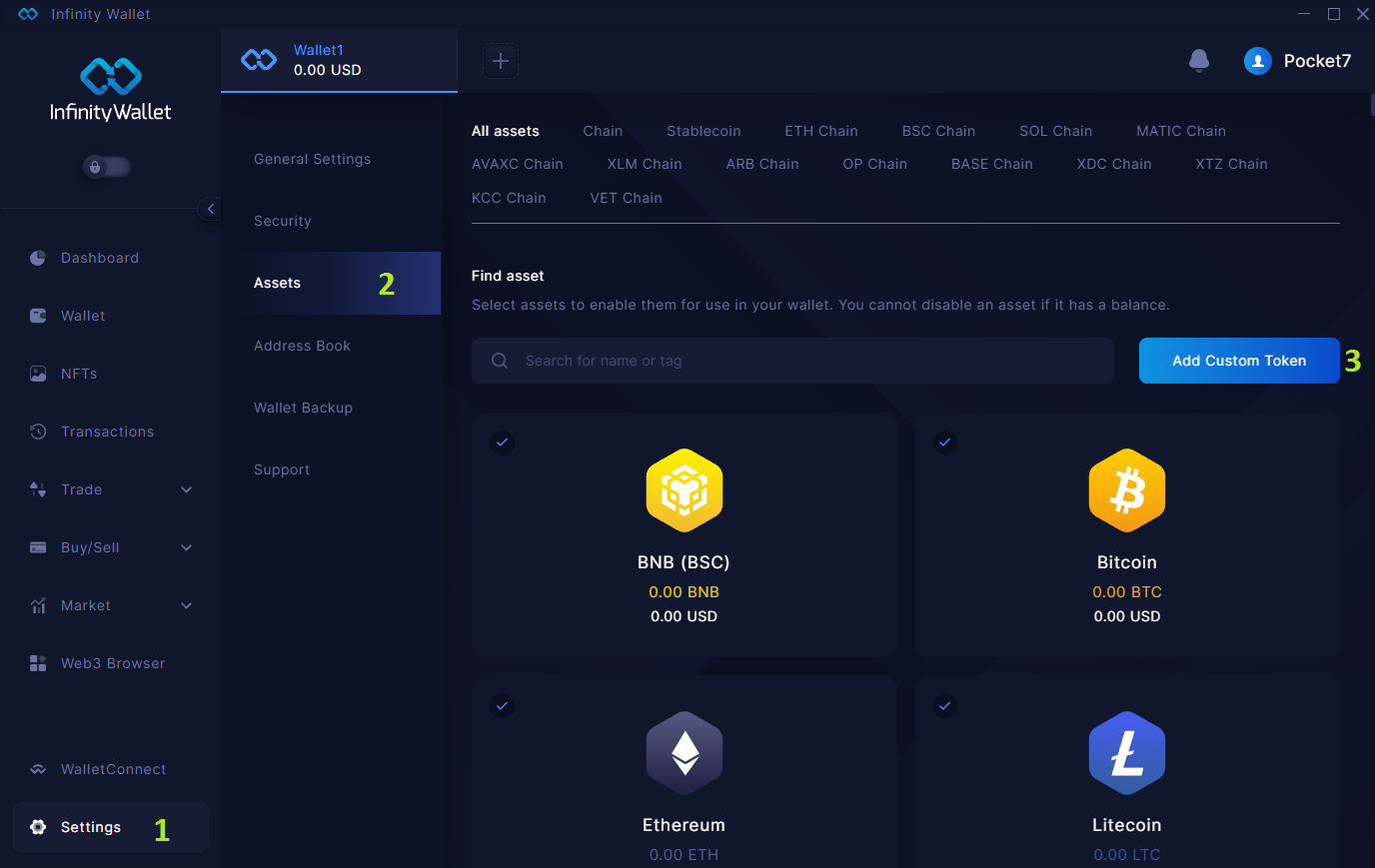
Task: Click the WalletConnect icon
Action: pyautogui.click(x=38, y=769)
